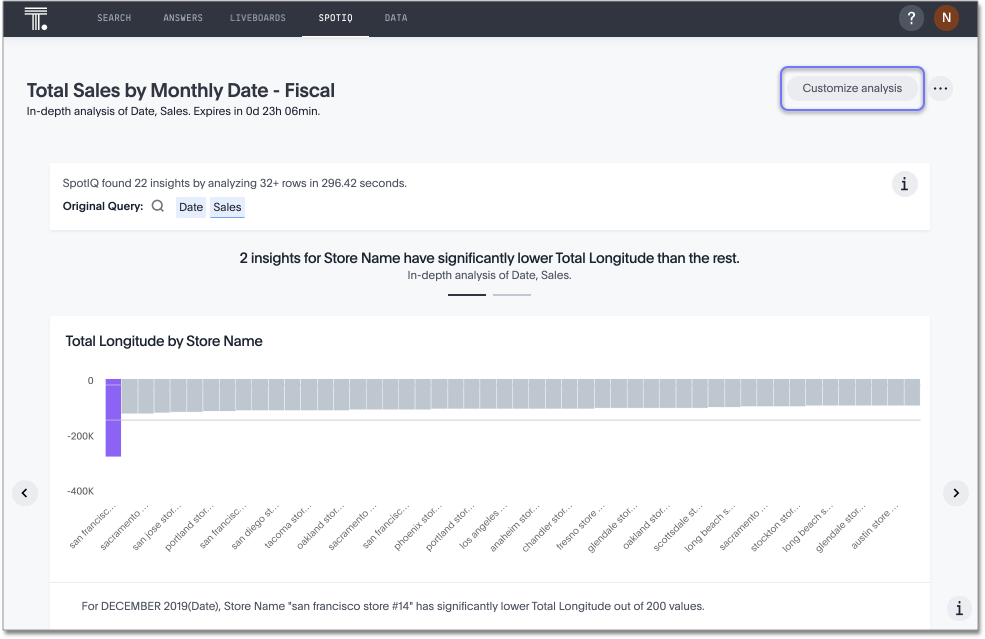
Task: Select the second insight page indicator dash
Action: [x=511, y=292]
